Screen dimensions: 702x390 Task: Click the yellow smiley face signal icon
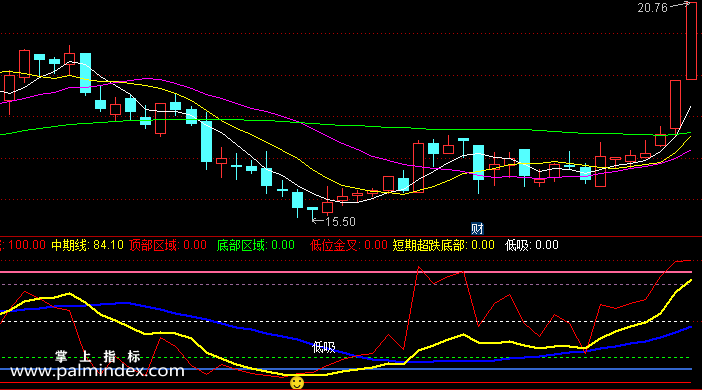click(297, 383)
